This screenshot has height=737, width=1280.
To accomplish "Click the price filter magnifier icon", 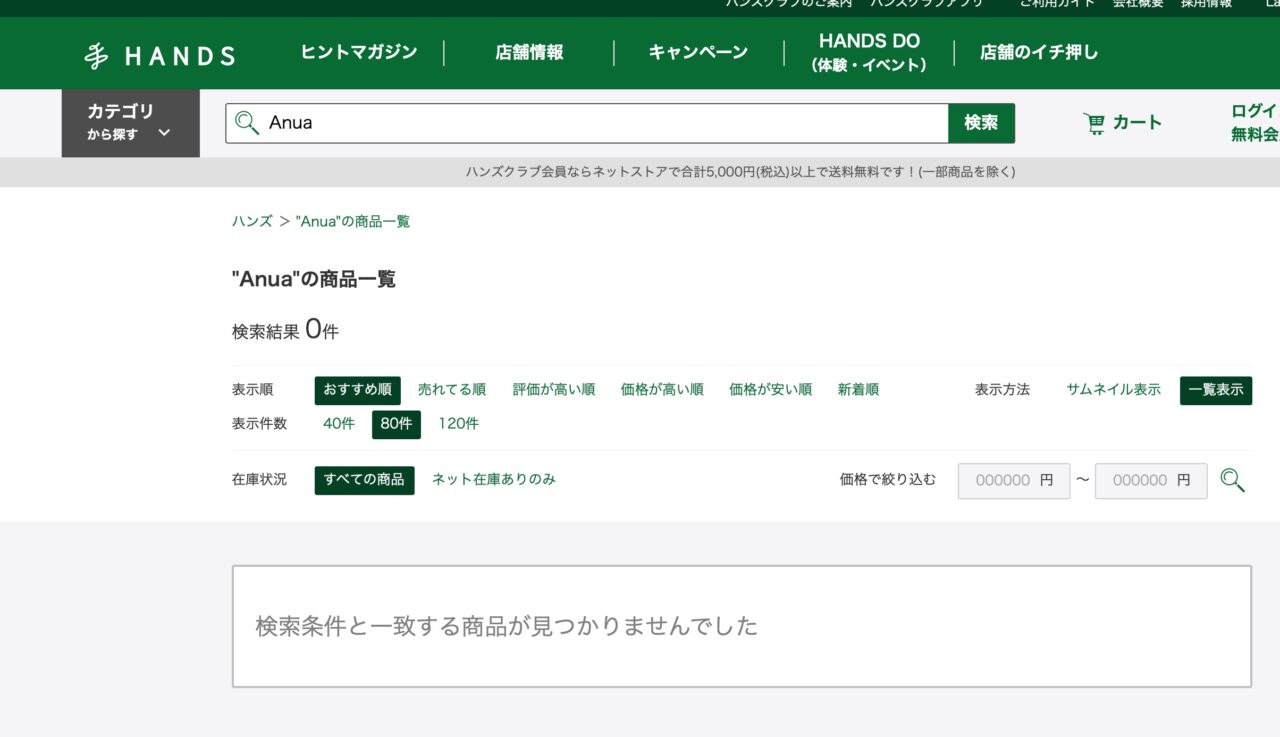I will 1232,481.
